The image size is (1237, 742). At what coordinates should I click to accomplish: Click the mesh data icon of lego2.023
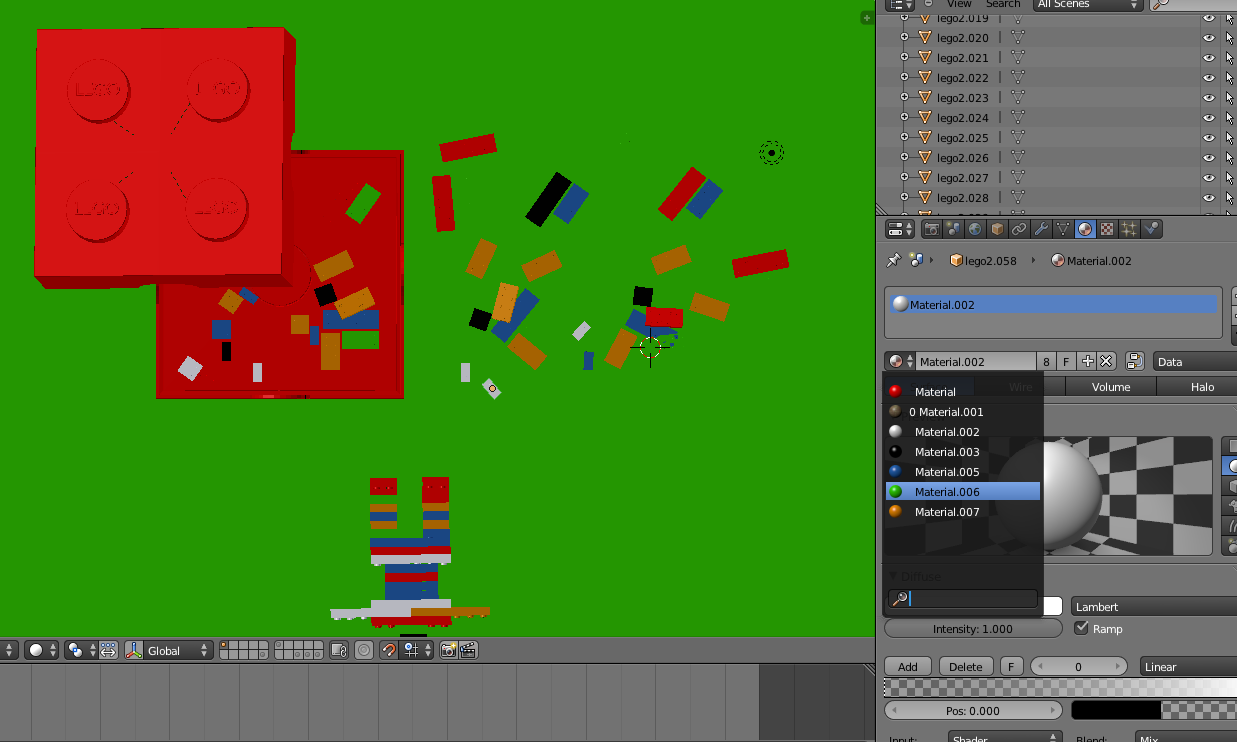(1018, 98)
